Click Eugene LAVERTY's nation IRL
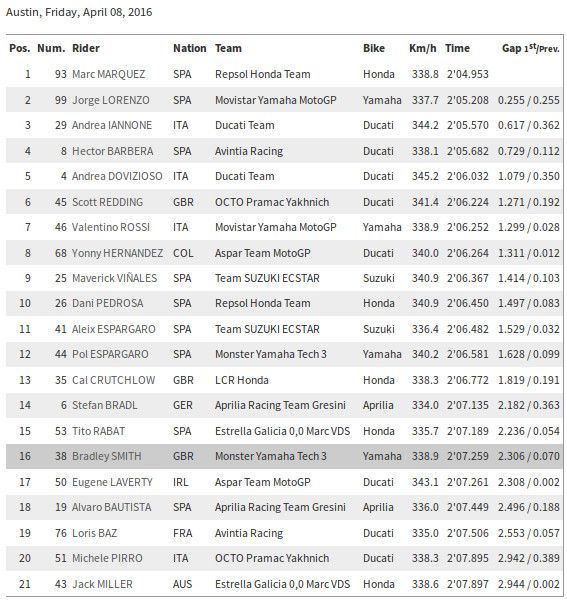 point(181,482)
